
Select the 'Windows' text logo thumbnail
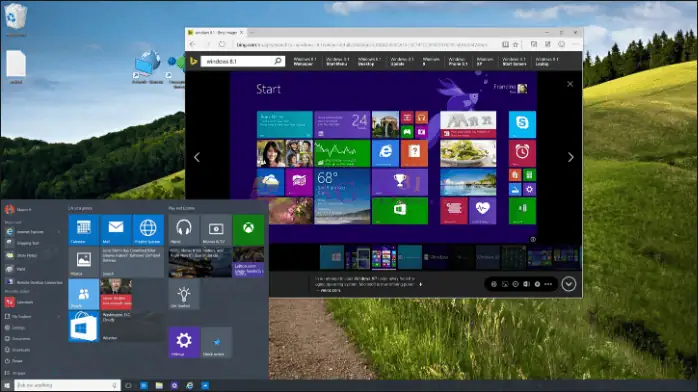435,257
